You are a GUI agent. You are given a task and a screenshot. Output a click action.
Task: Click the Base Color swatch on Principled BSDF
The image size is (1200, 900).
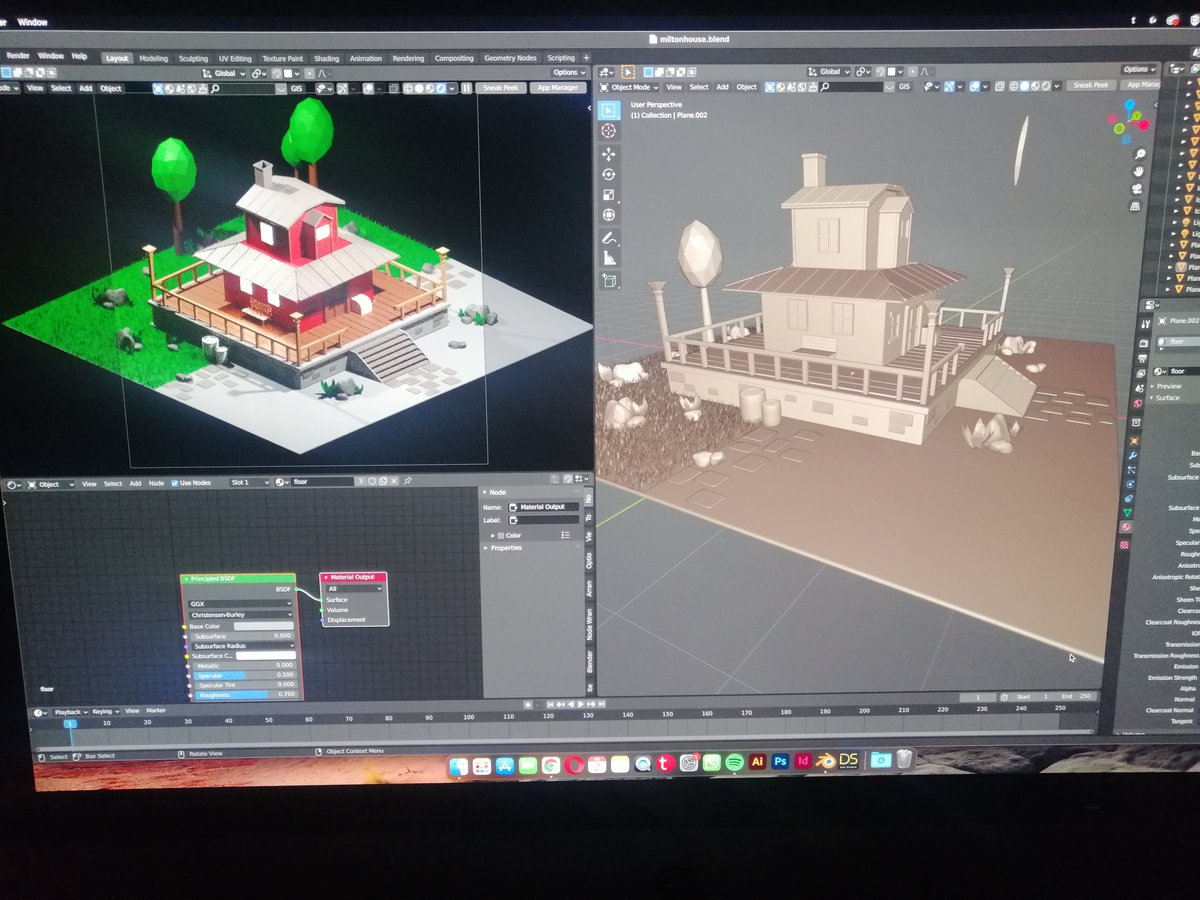264,626
